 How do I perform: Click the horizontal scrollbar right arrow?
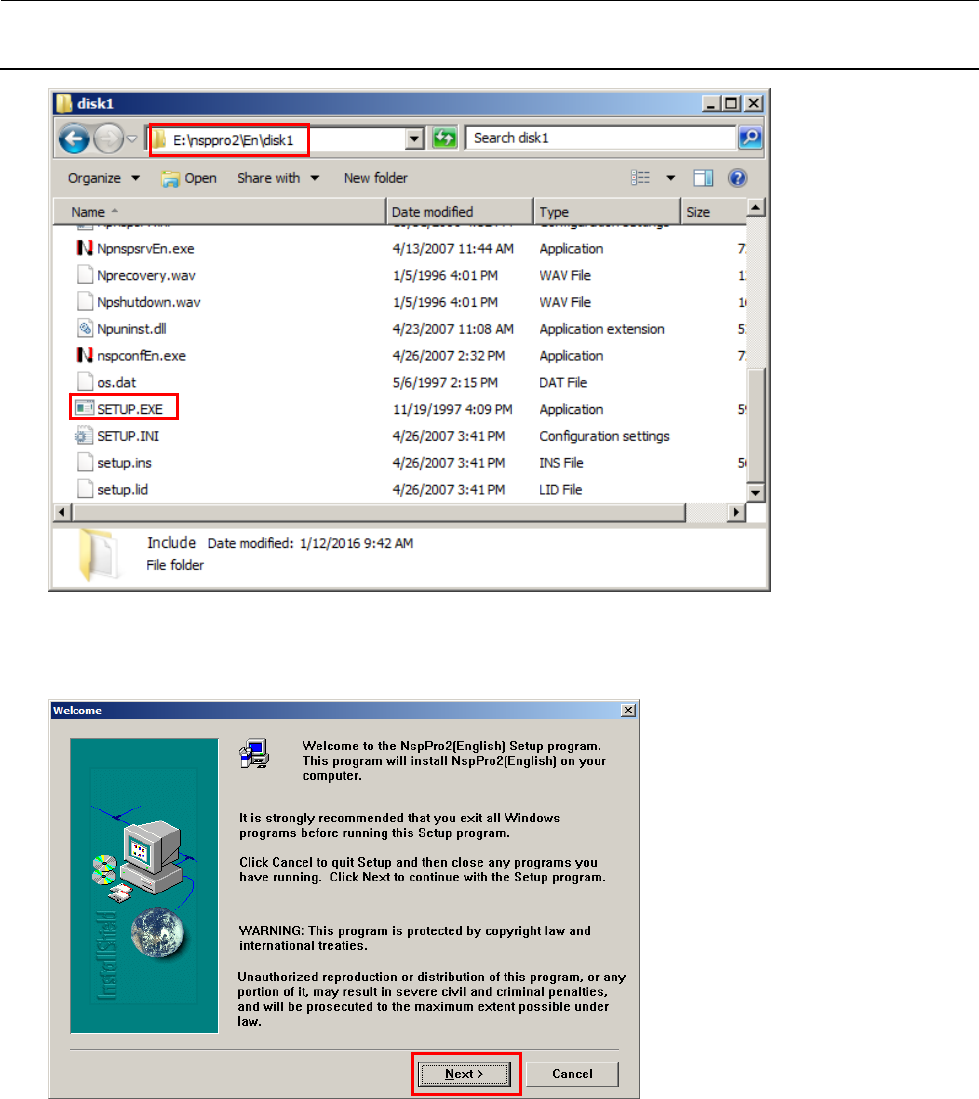[x=736, y=512]
